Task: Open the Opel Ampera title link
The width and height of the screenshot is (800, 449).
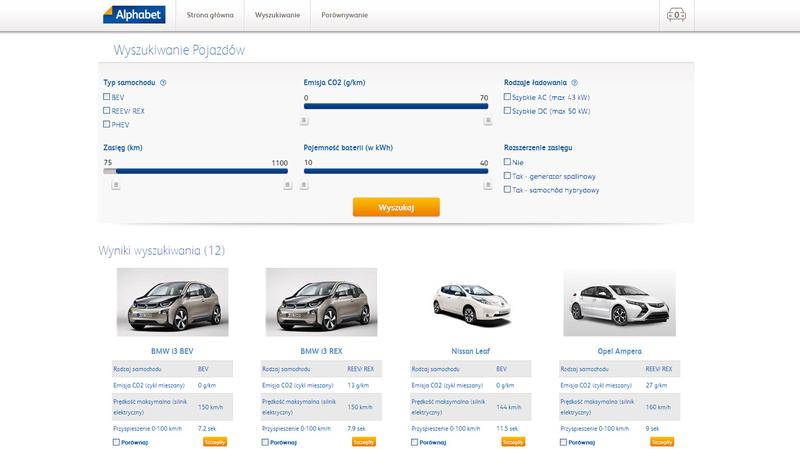Action: (x=619, y=351)
